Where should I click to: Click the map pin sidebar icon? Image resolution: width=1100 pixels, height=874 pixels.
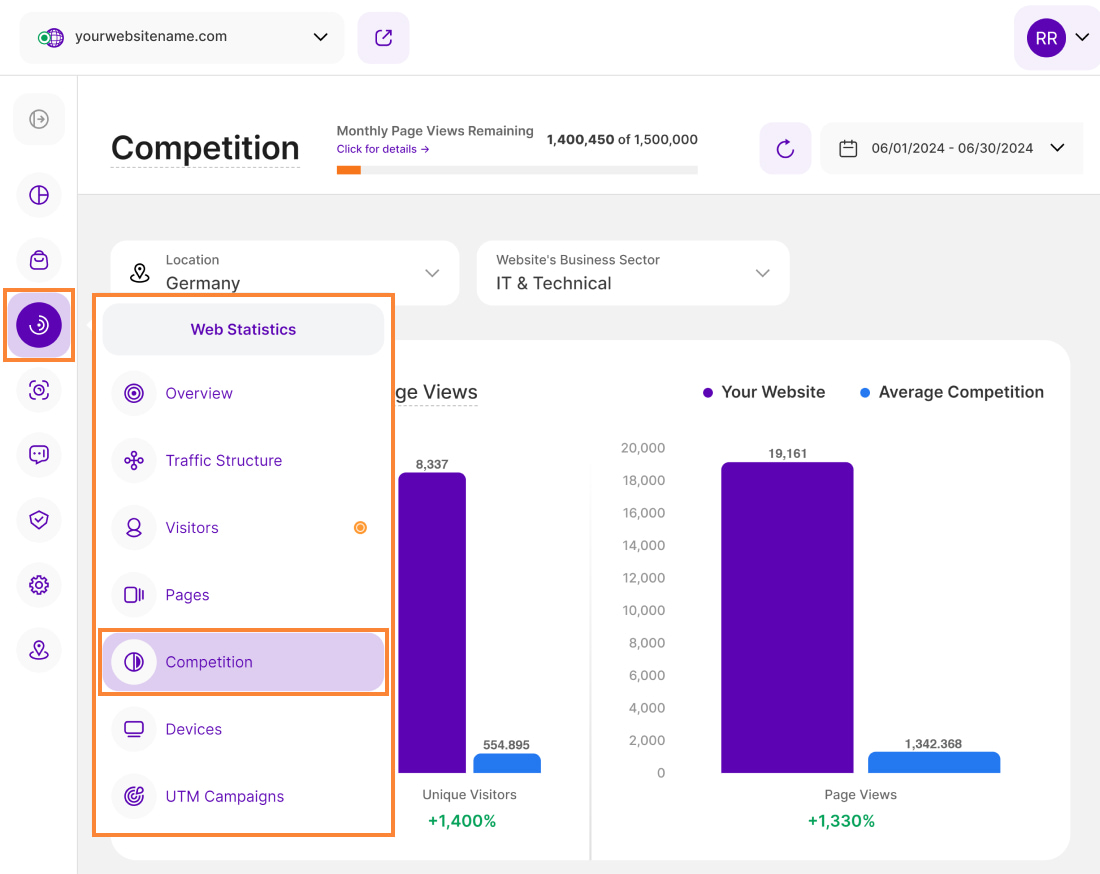(39, 650)
